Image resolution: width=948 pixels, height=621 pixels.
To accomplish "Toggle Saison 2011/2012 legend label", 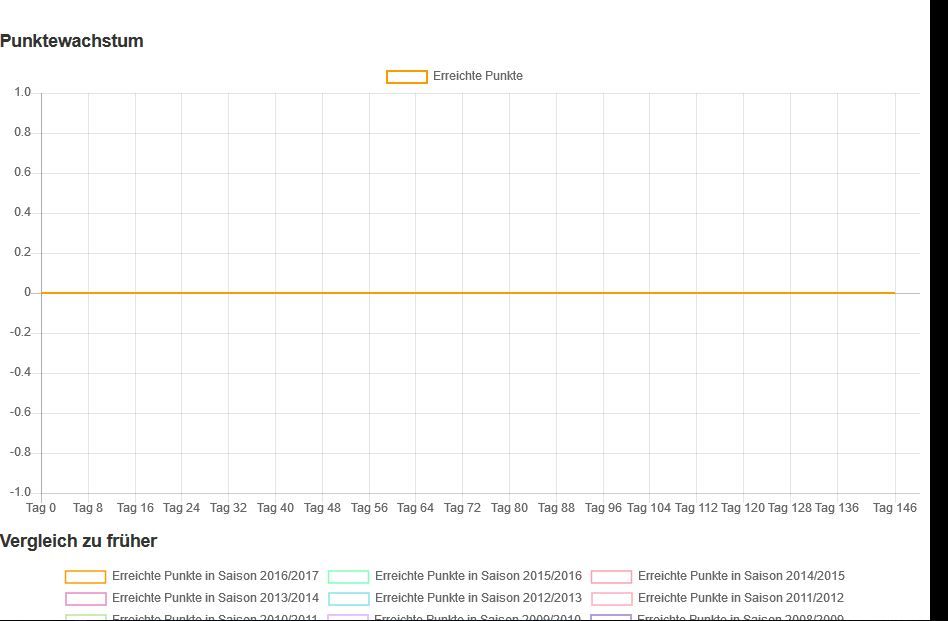I will [x=740, y=598].
